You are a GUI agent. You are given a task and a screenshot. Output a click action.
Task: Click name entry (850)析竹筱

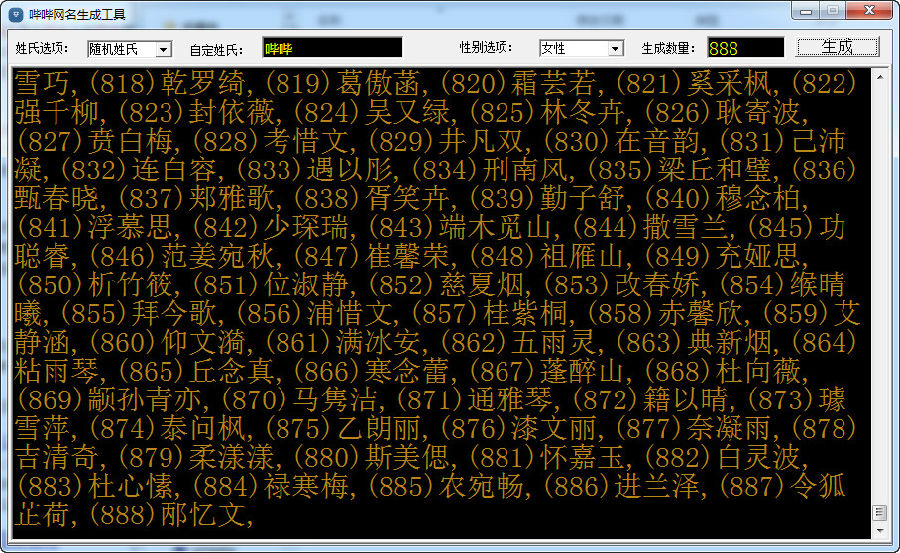coord(95,285)
